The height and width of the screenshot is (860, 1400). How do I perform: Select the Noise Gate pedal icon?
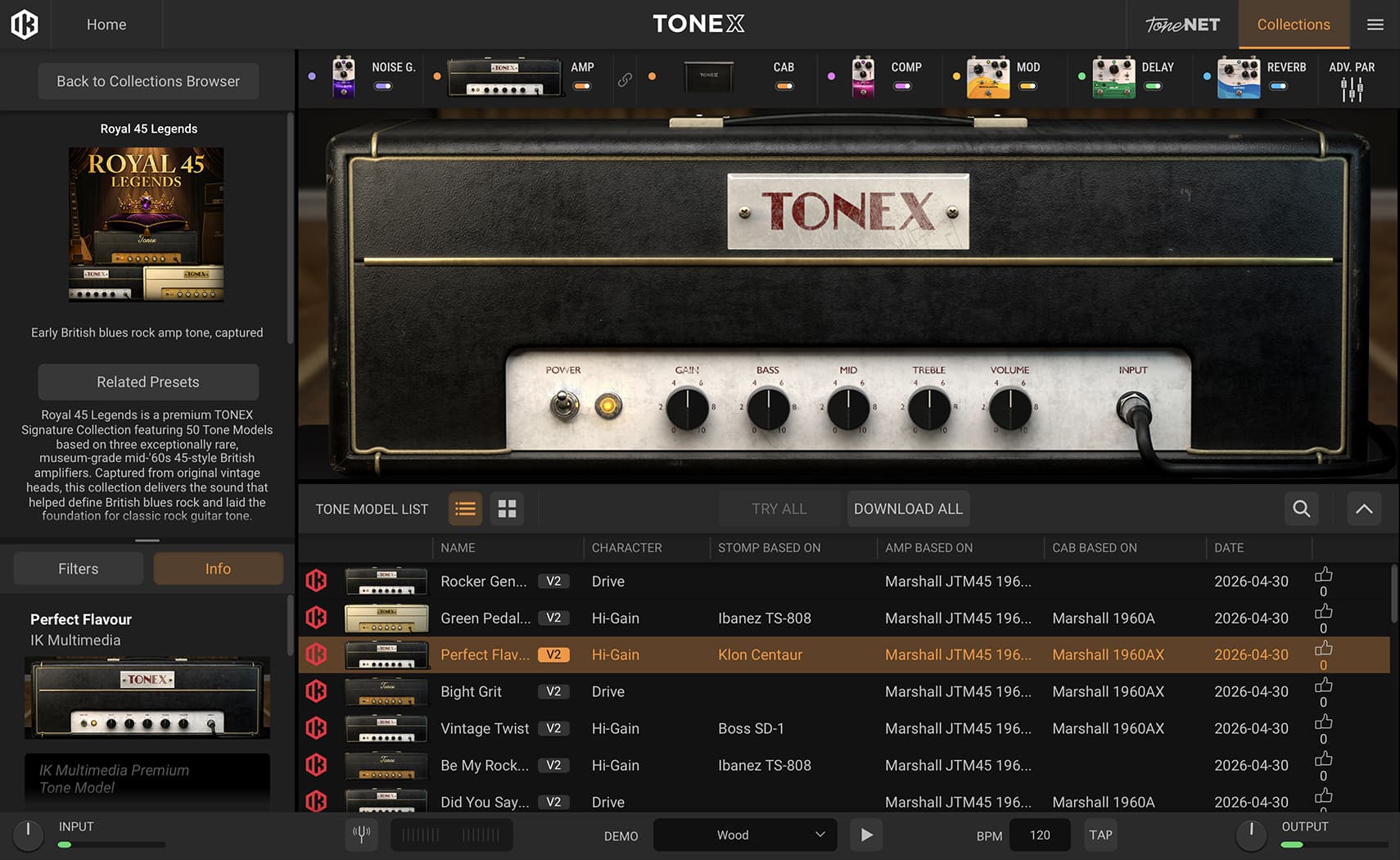coord(344,77)
